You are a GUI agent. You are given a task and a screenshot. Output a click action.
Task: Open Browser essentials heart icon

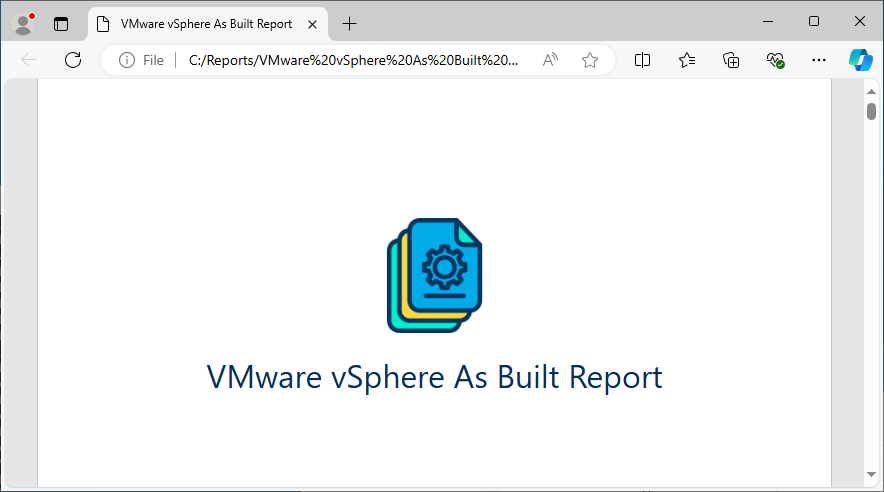click(x=775, y=60)
